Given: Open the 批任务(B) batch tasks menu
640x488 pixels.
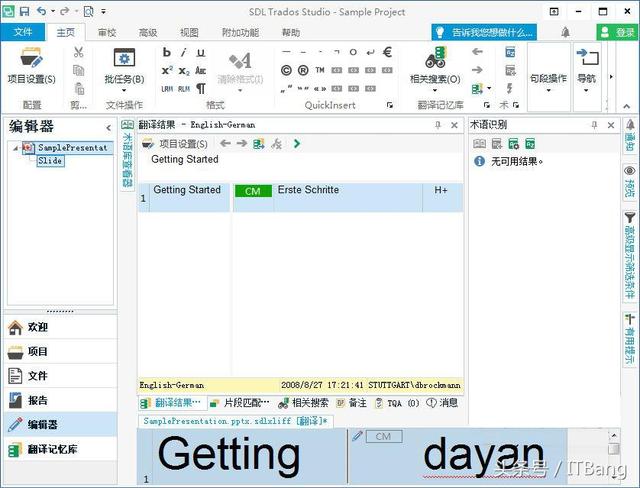Looking at the screenshot, I should tap(124, 69).
